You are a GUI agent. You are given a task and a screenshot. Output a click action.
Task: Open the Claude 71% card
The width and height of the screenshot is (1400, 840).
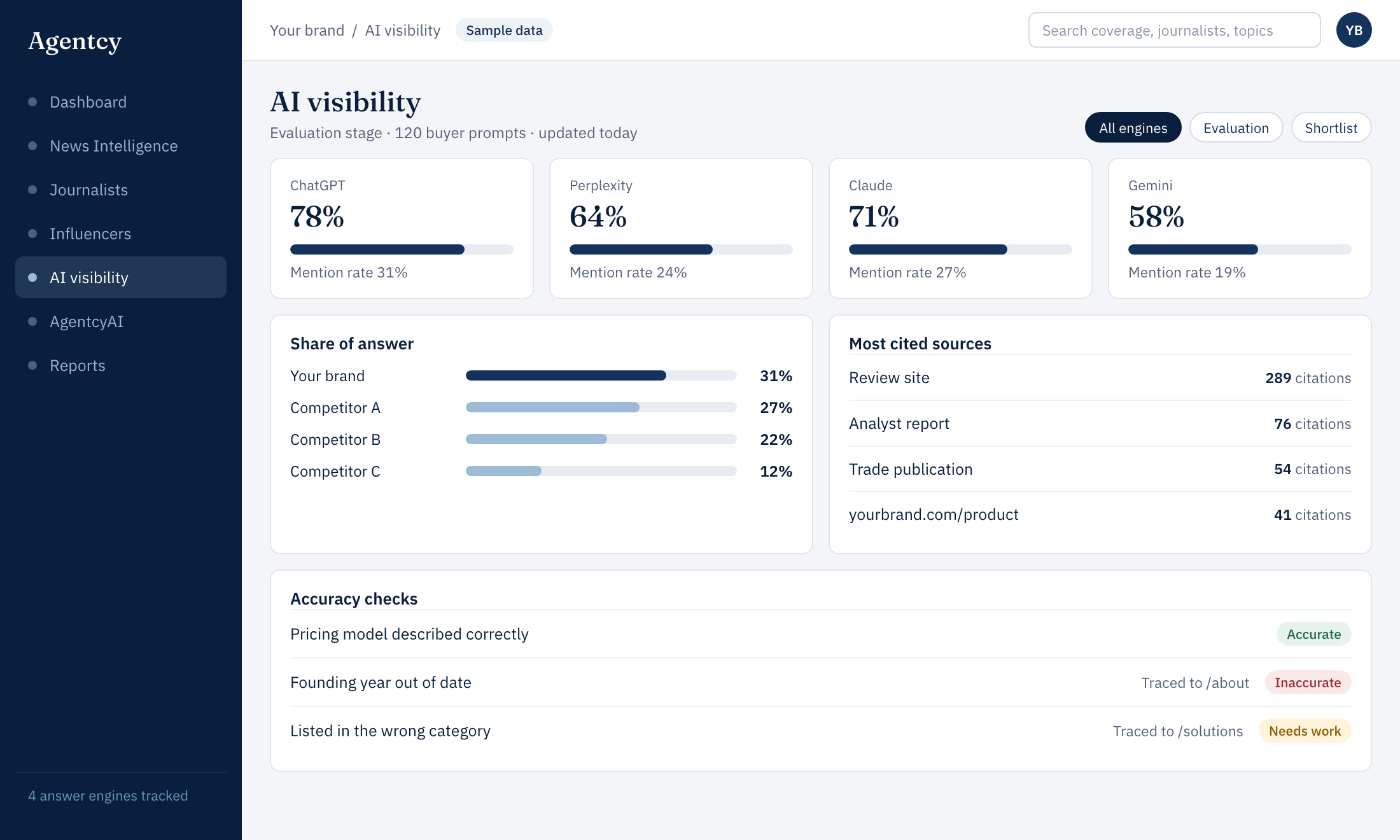coord(960,228)
